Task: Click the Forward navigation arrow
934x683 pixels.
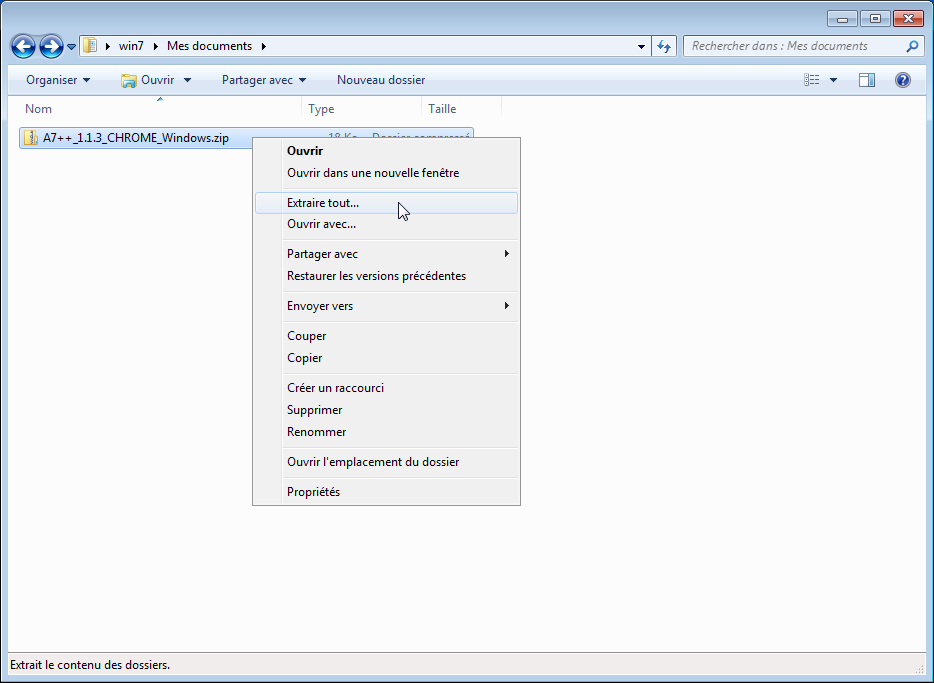Action: (51, 46)
